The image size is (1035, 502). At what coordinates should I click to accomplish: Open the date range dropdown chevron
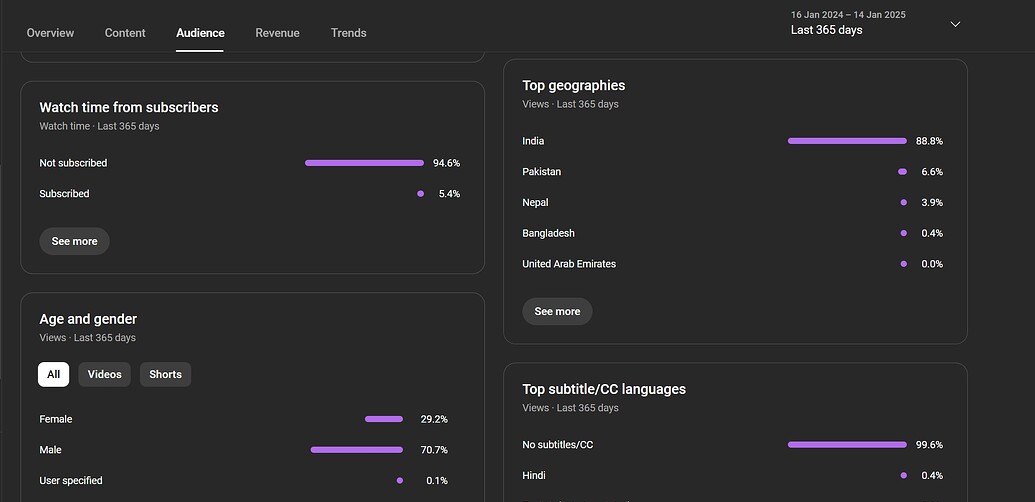954,24
